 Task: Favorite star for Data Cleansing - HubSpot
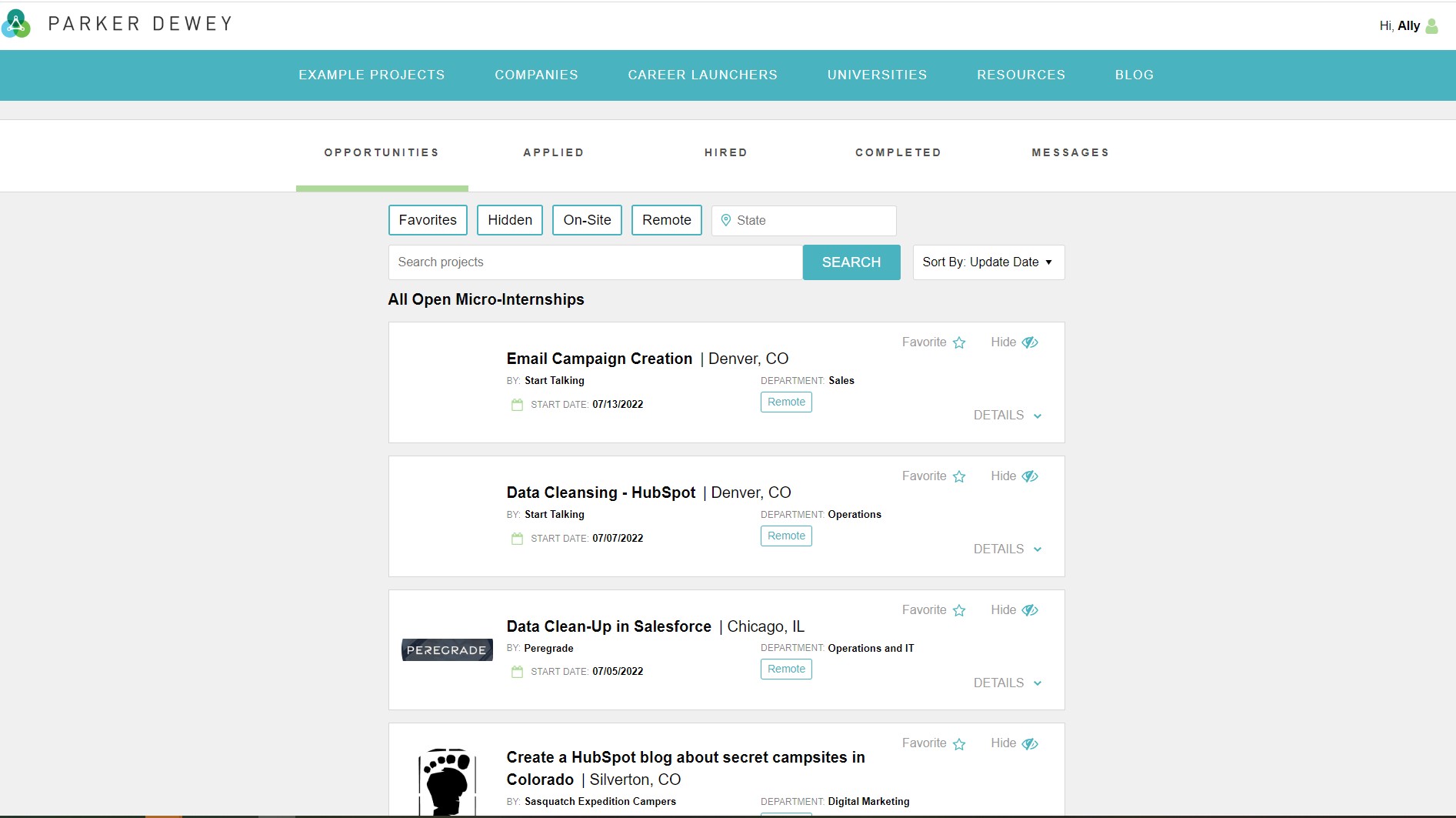click(x=959, y=477)
